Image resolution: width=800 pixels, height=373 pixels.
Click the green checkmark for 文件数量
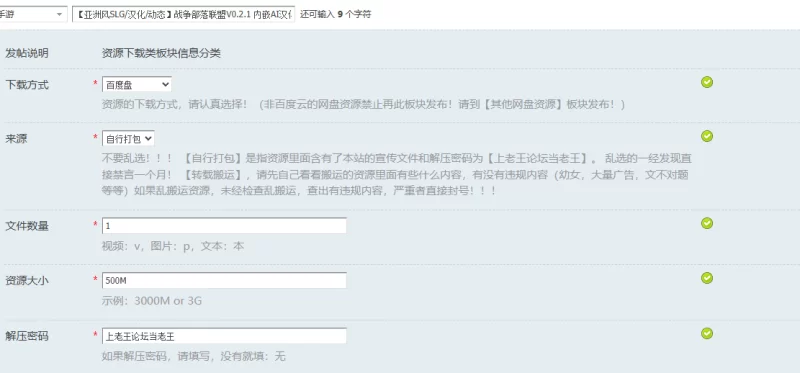click(x=707, y=223)
